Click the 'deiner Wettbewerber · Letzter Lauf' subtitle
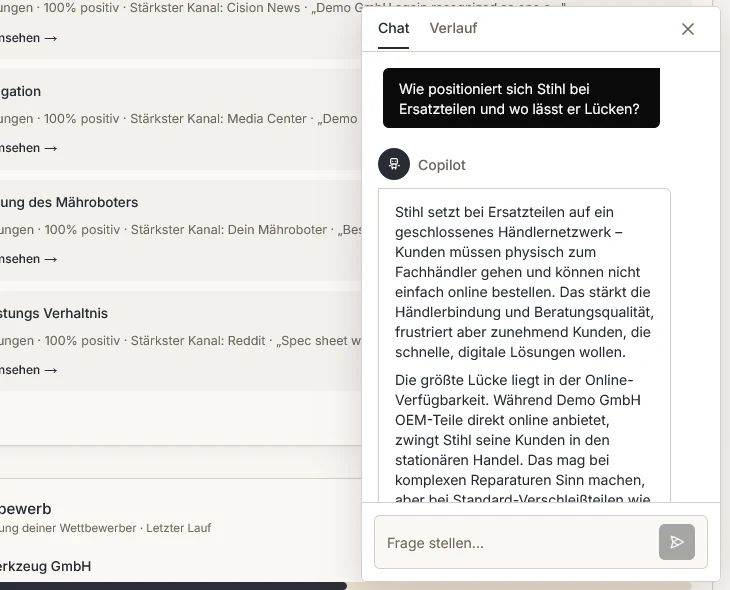The width and height of the screenshot is (730, 590). (x=105, y=528)
